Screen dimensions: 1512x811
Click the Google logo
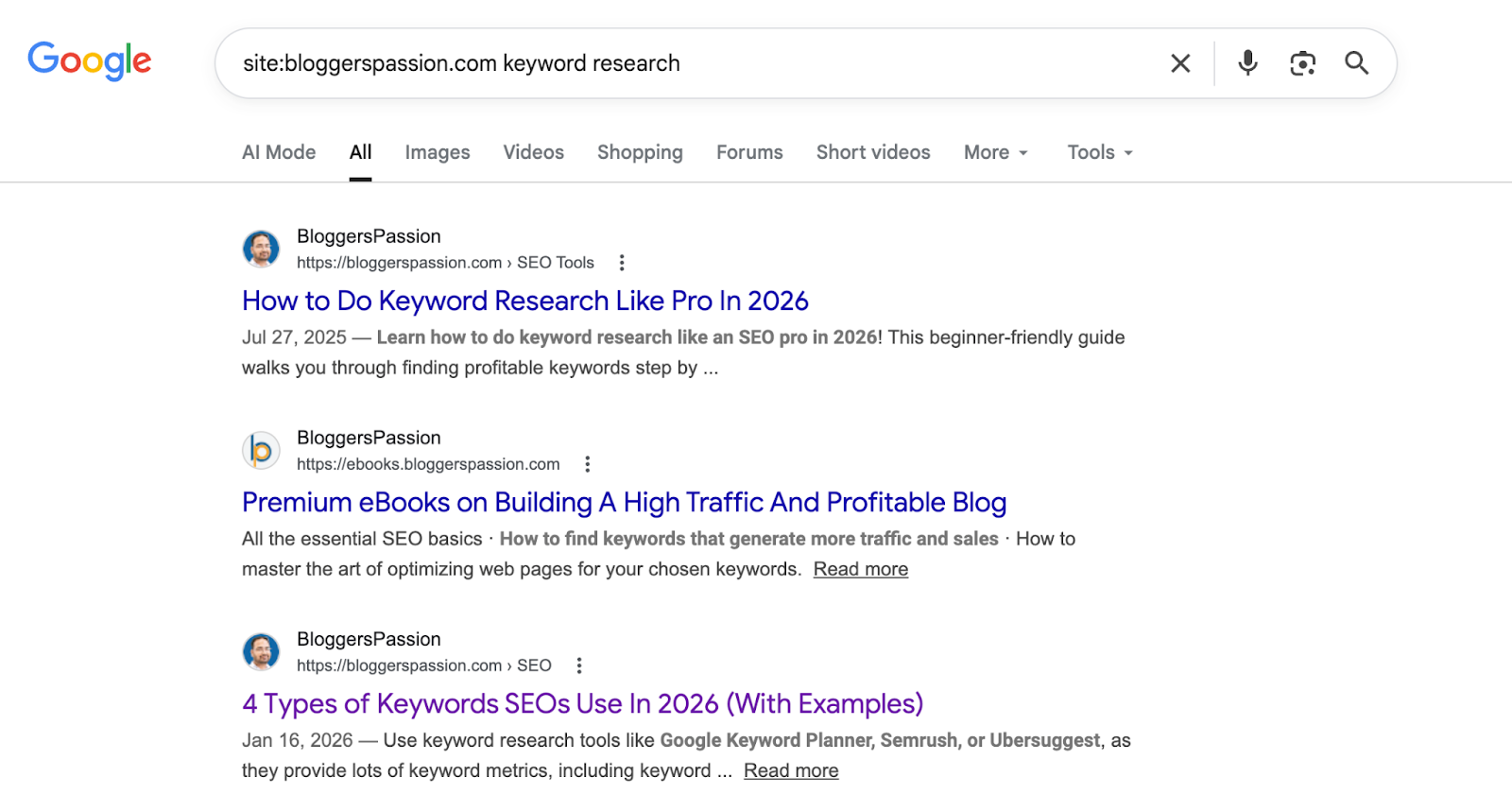(x=90, y=61)
